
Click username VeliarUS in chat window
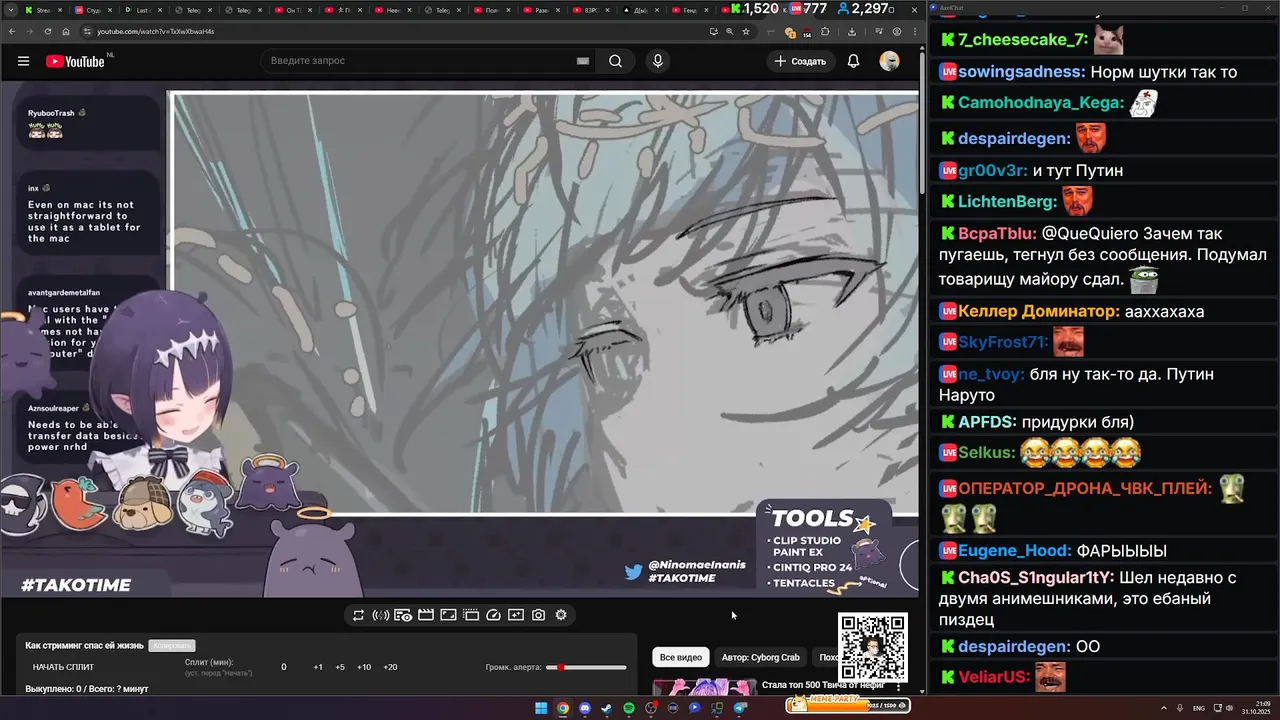[x=994, y=678]
